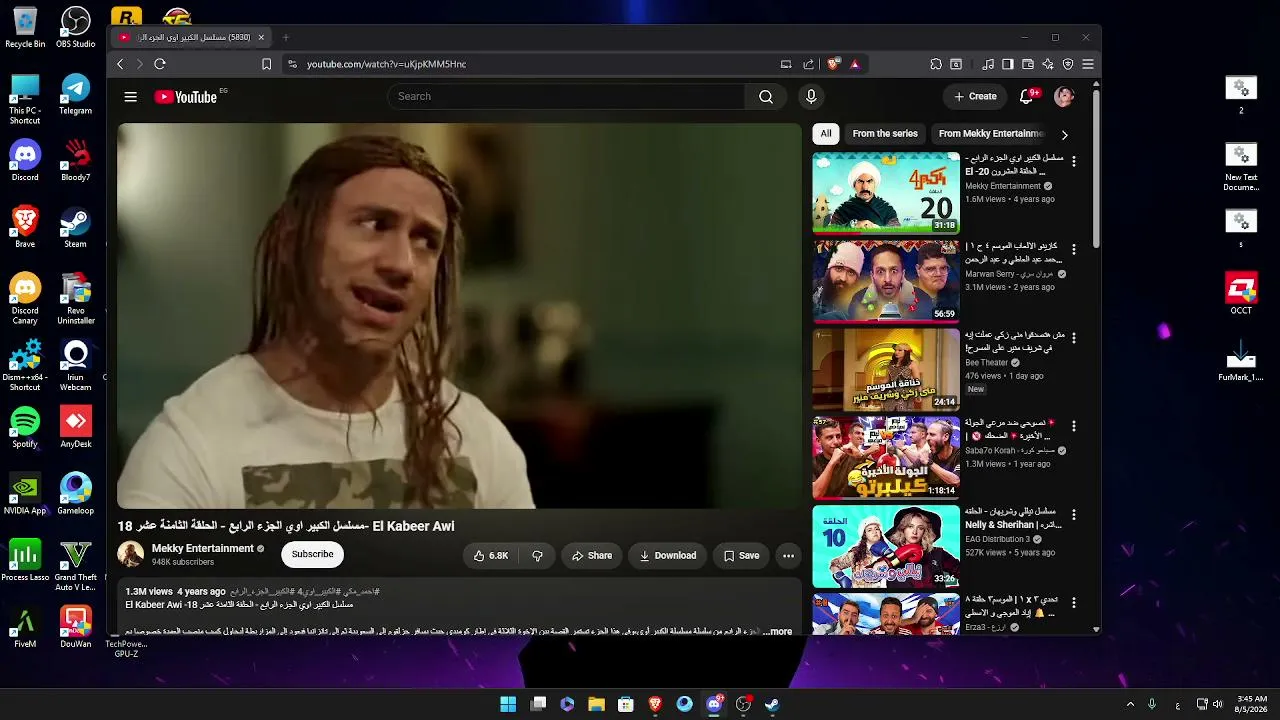Select the Spotify desktop icon
The width and height of the screenshot is (1280, 720).
point(25,427)
